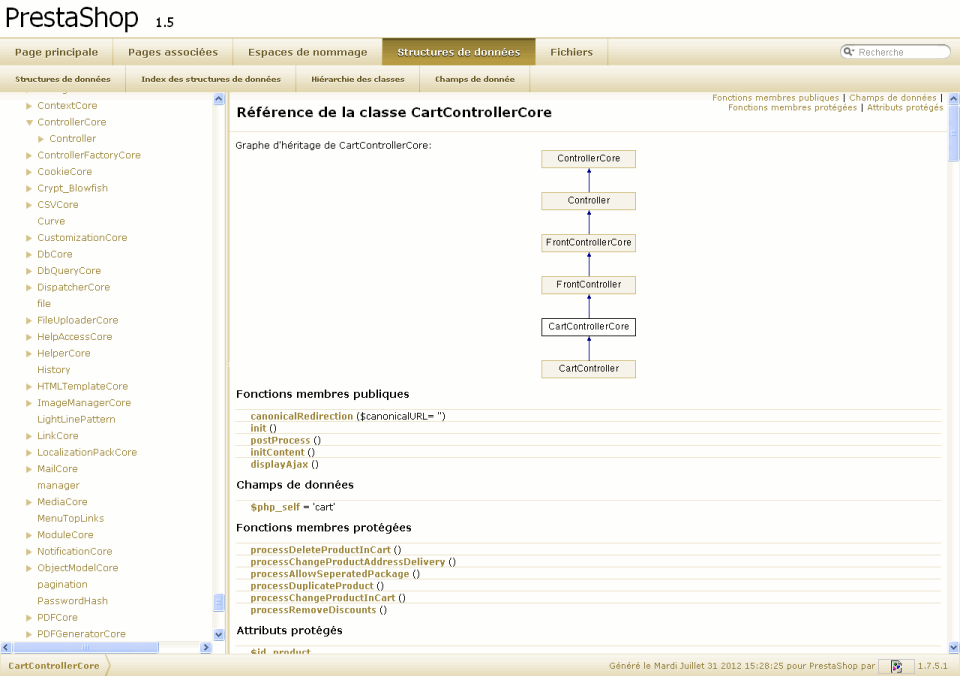The height and width of the screenshot is (676, 960).
Task: Open the FrontControllerCore node in the inheritance graph
Action: pos(588,243)
